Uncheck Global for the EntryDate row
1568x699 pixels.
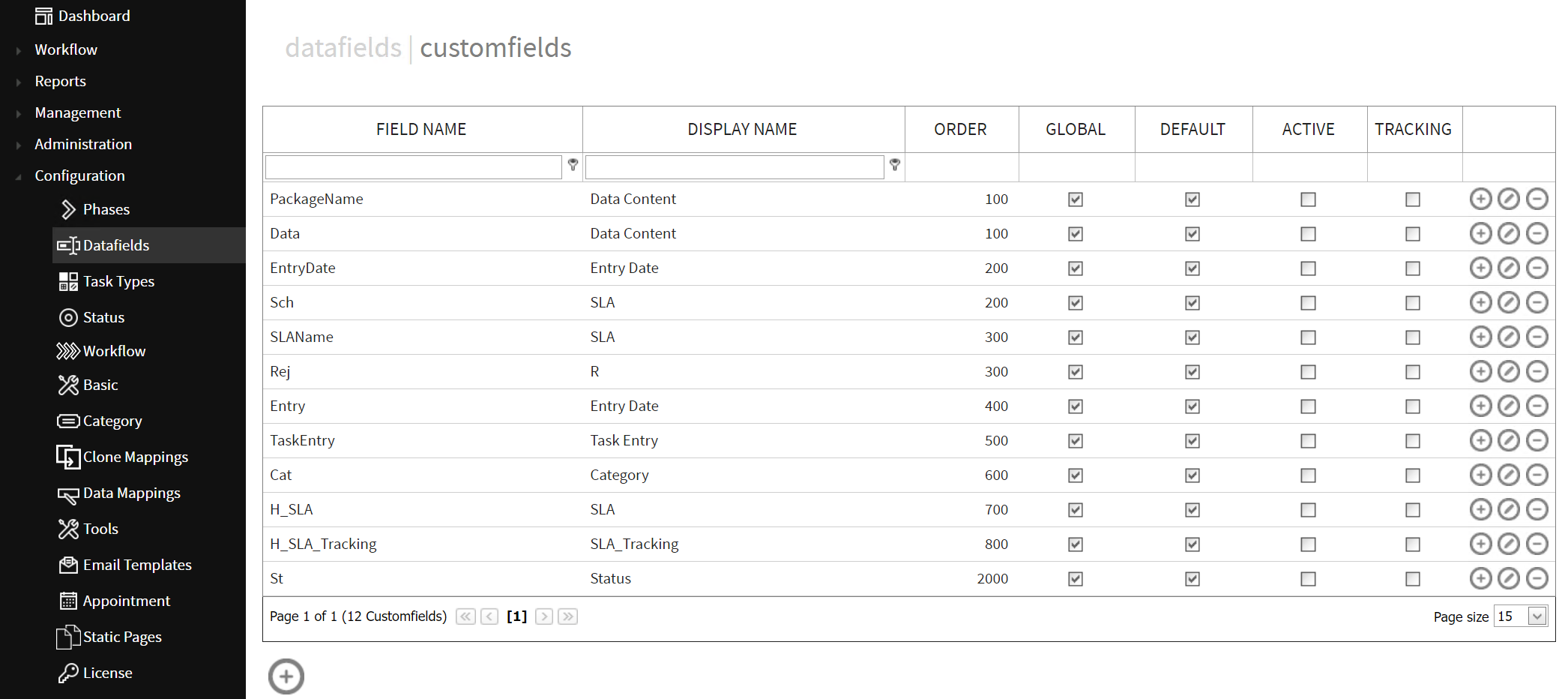pyautogui.click(x=1075, y=268)
